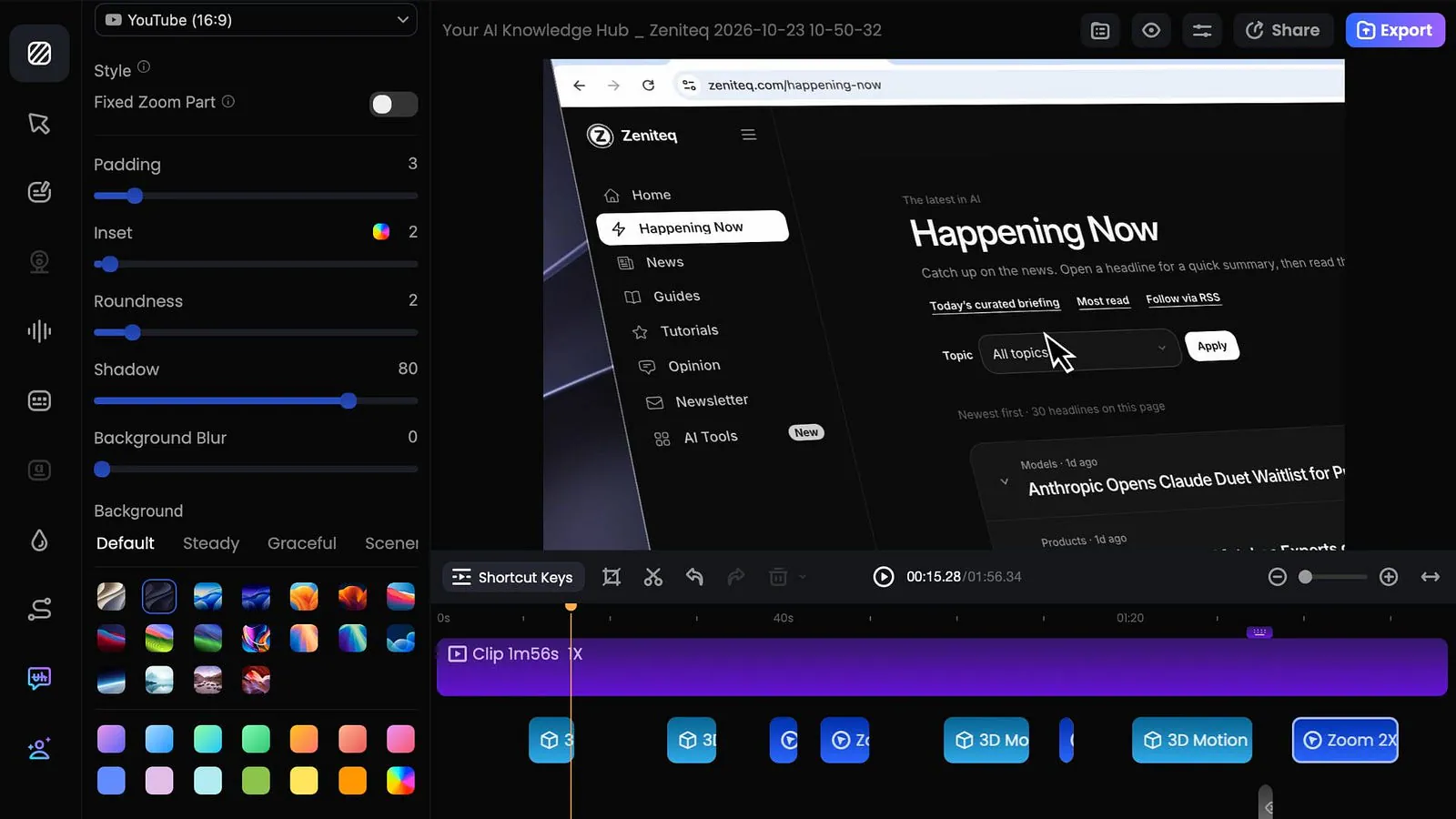
Task: Click the crop tool in timeline toolbar
Action: tap(612, 577)
